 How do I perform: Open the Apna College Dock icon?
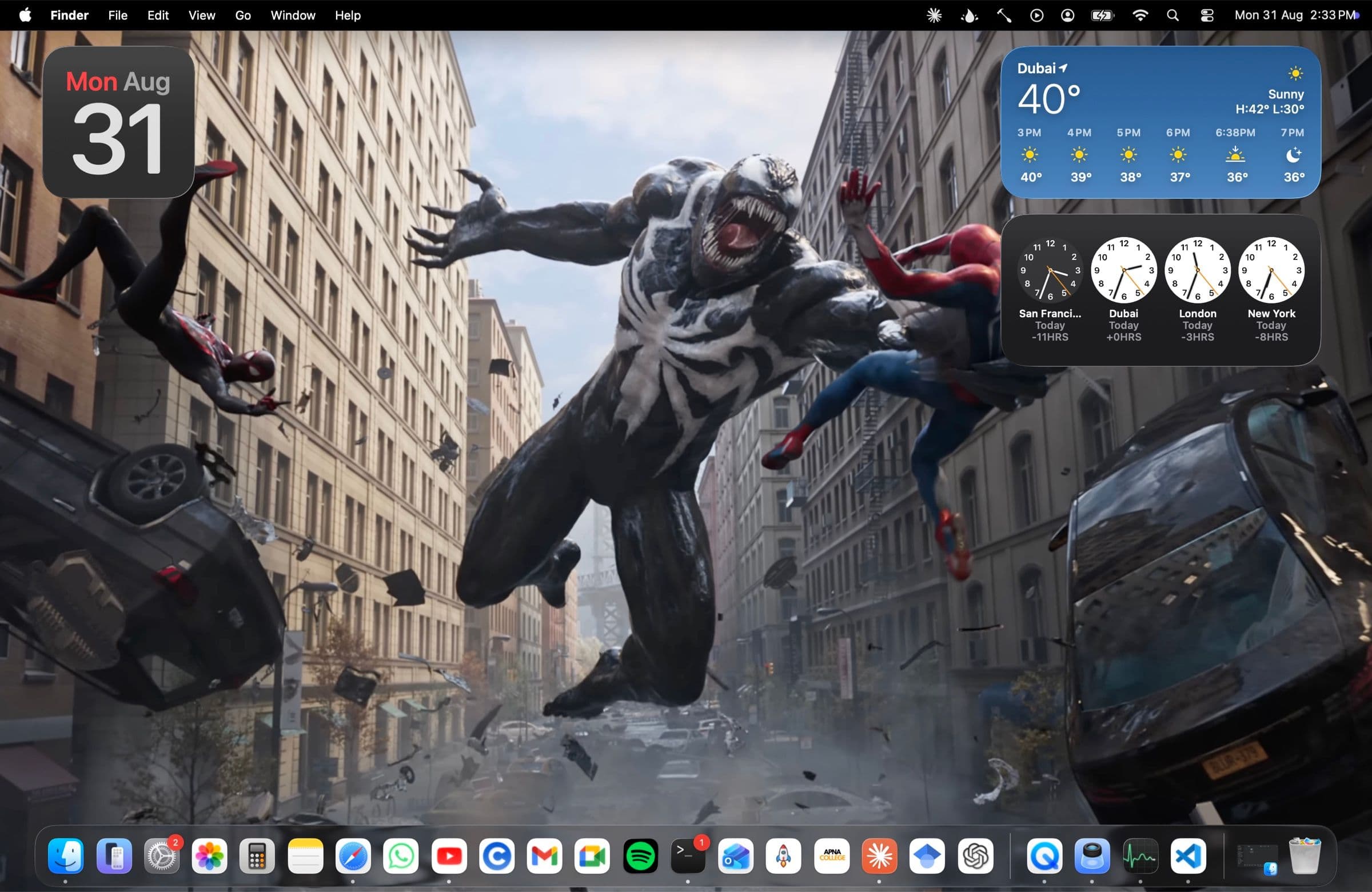831,855
